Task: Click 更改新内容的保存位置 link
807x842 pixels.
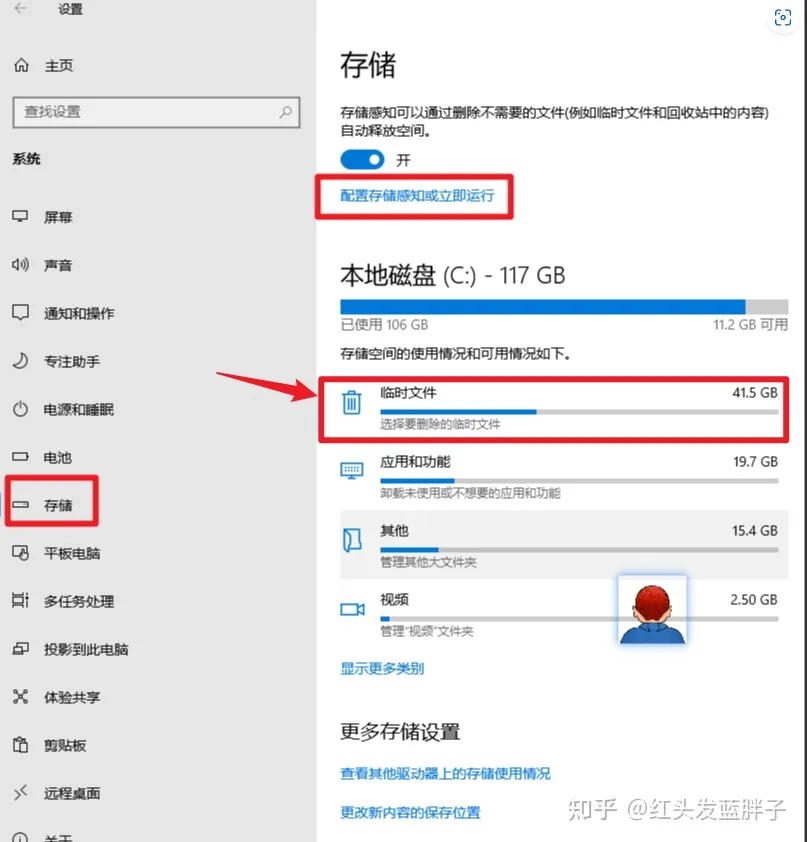Action: (410, 812)
